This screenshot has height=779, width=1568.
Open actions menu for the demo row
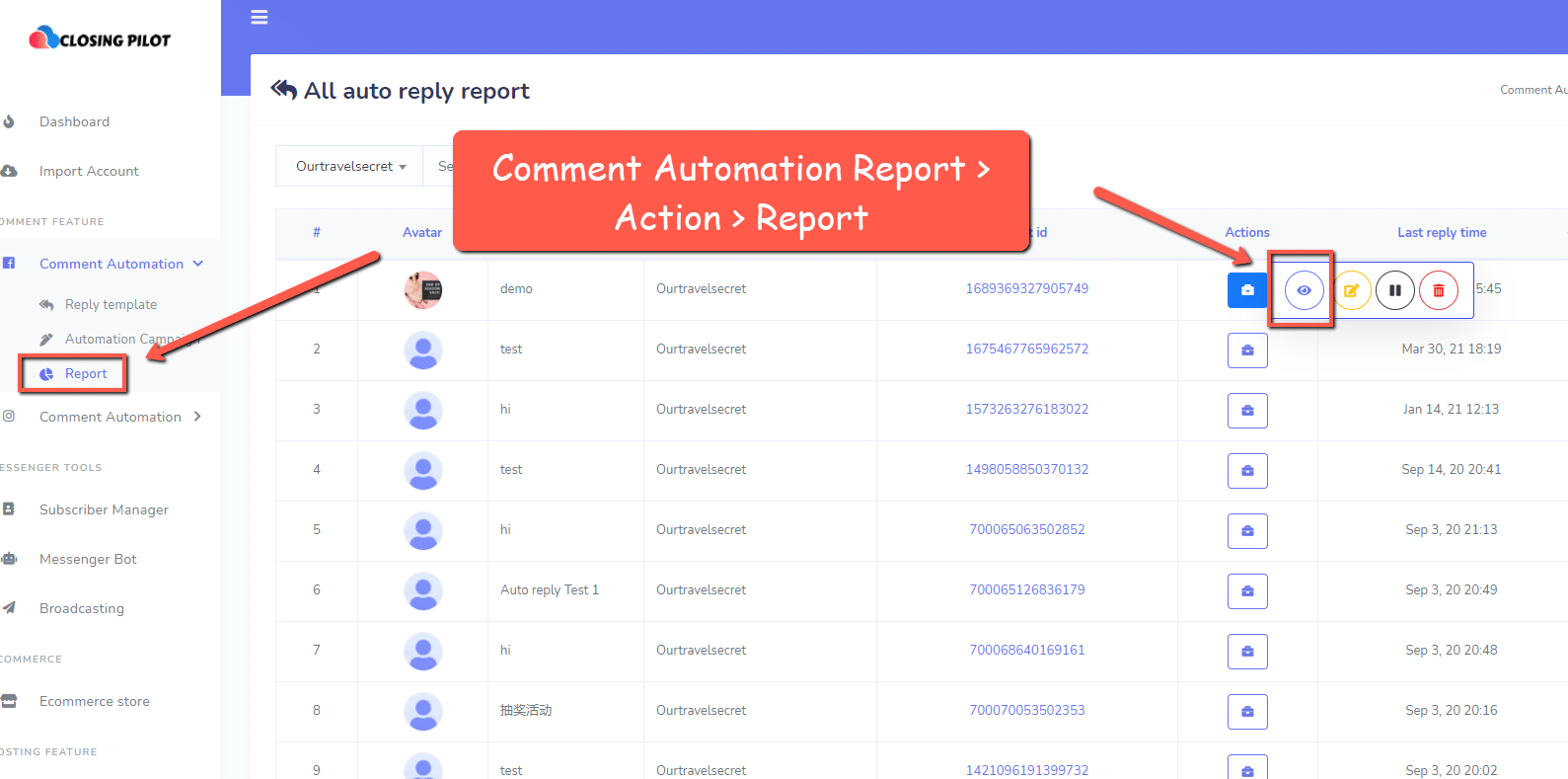pos(1246,290)
